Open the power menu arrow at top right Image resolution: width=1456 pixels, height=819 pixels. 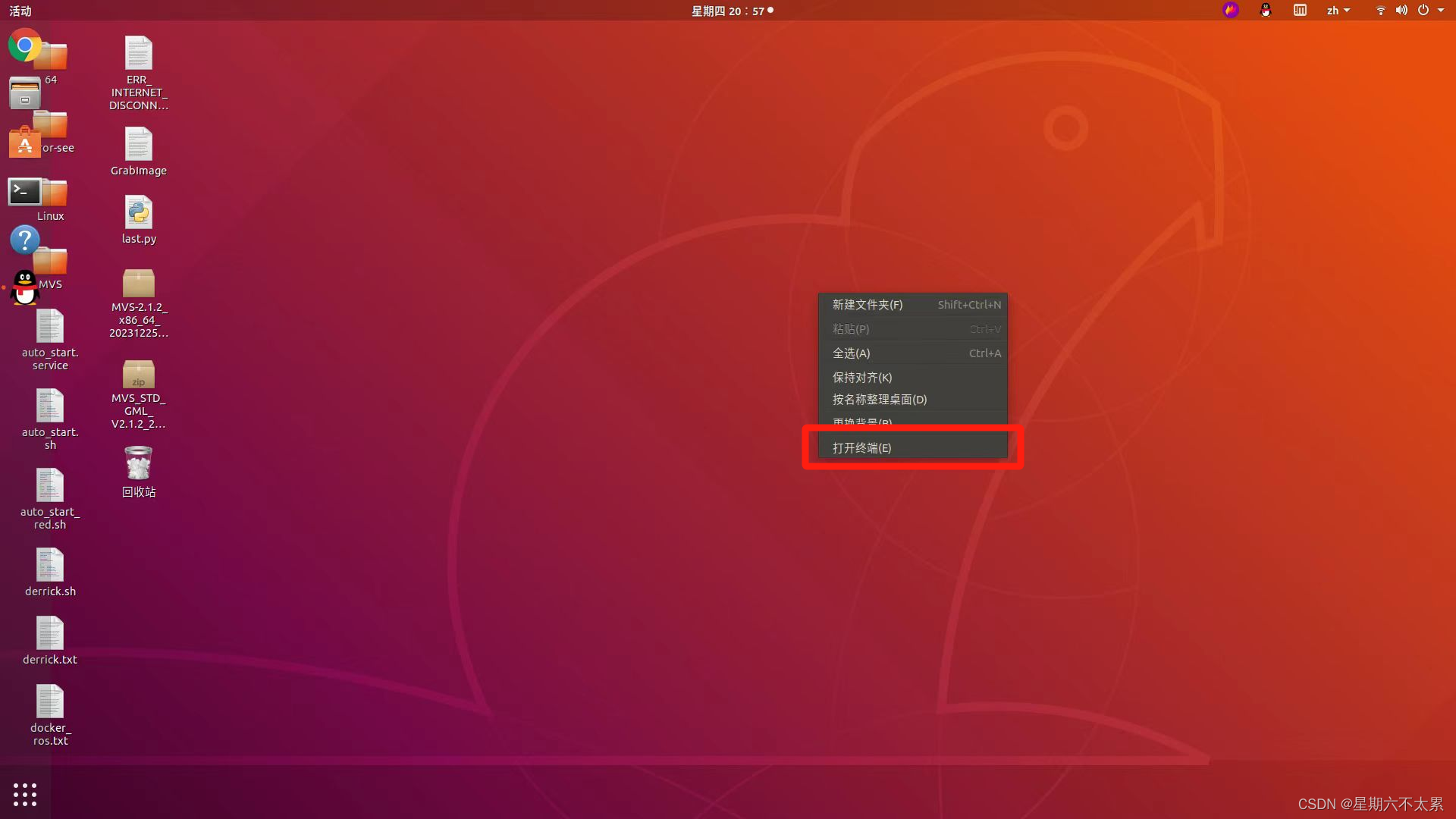[x=1439, y=11]
